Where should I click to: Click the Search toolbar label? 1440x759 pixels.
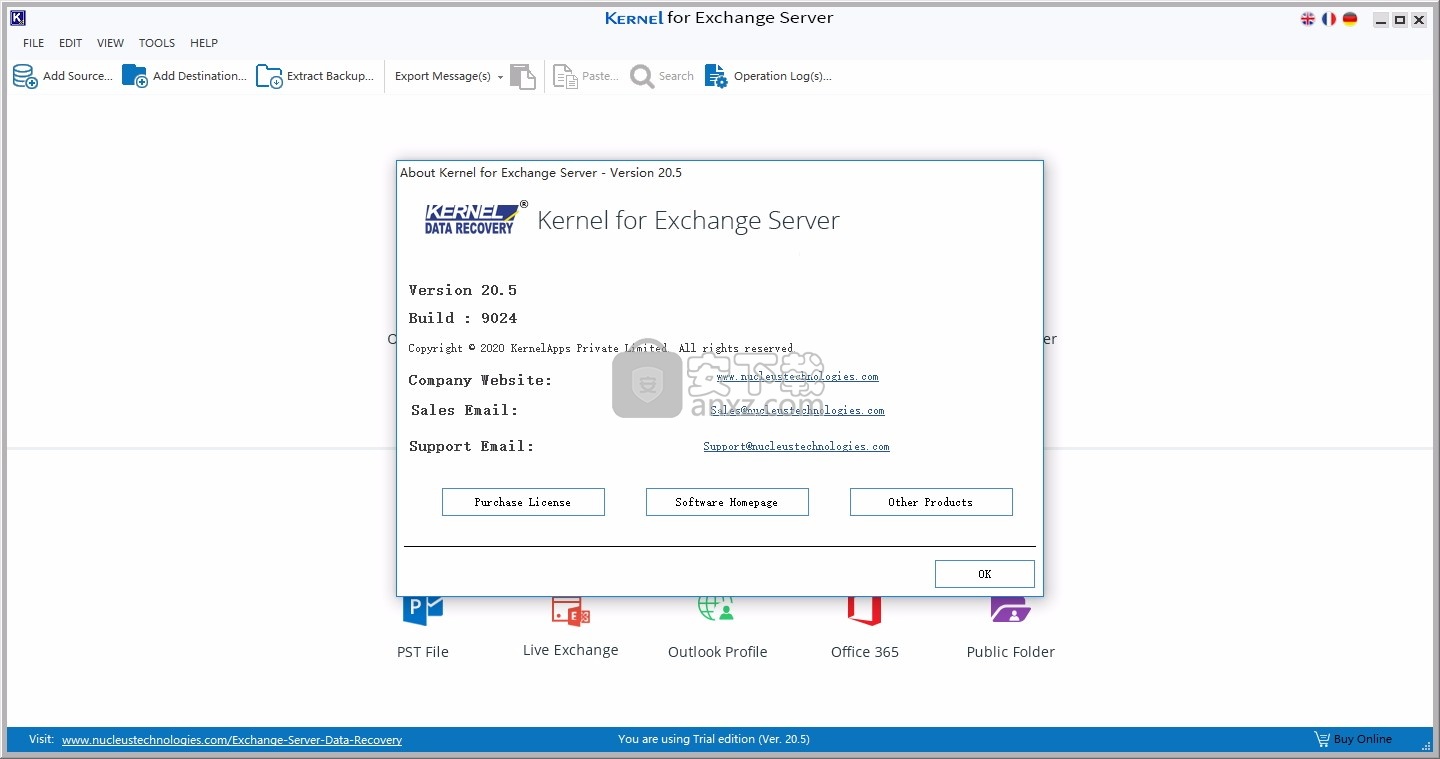tap(676, 76)
